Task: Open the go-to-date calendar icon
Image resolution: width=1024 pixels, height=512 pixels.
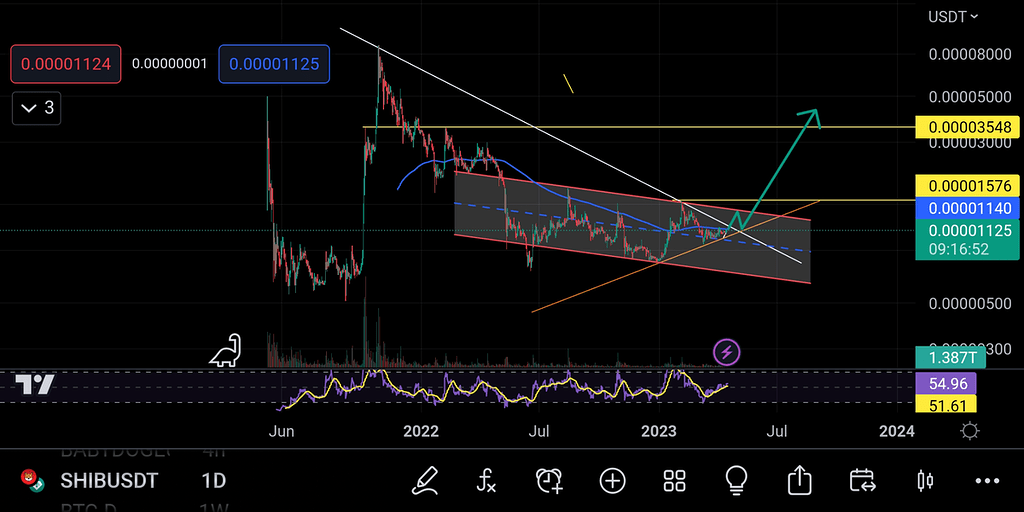Action: pyautogui.click(x=862, y=481)
